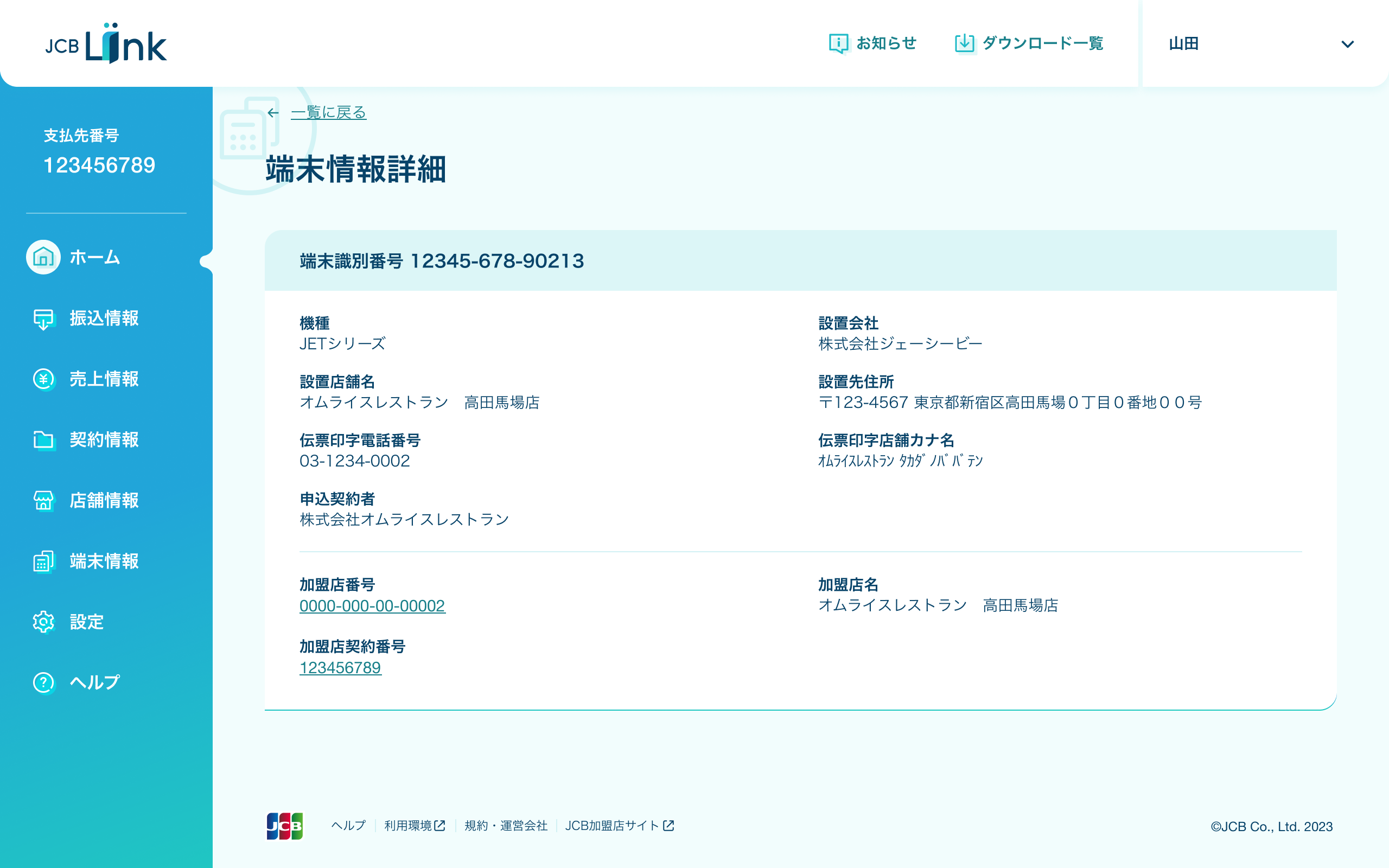Screen dimensions: 1389x868
Task: Open 利用環境 footer external link
Action: coord(415,826)
